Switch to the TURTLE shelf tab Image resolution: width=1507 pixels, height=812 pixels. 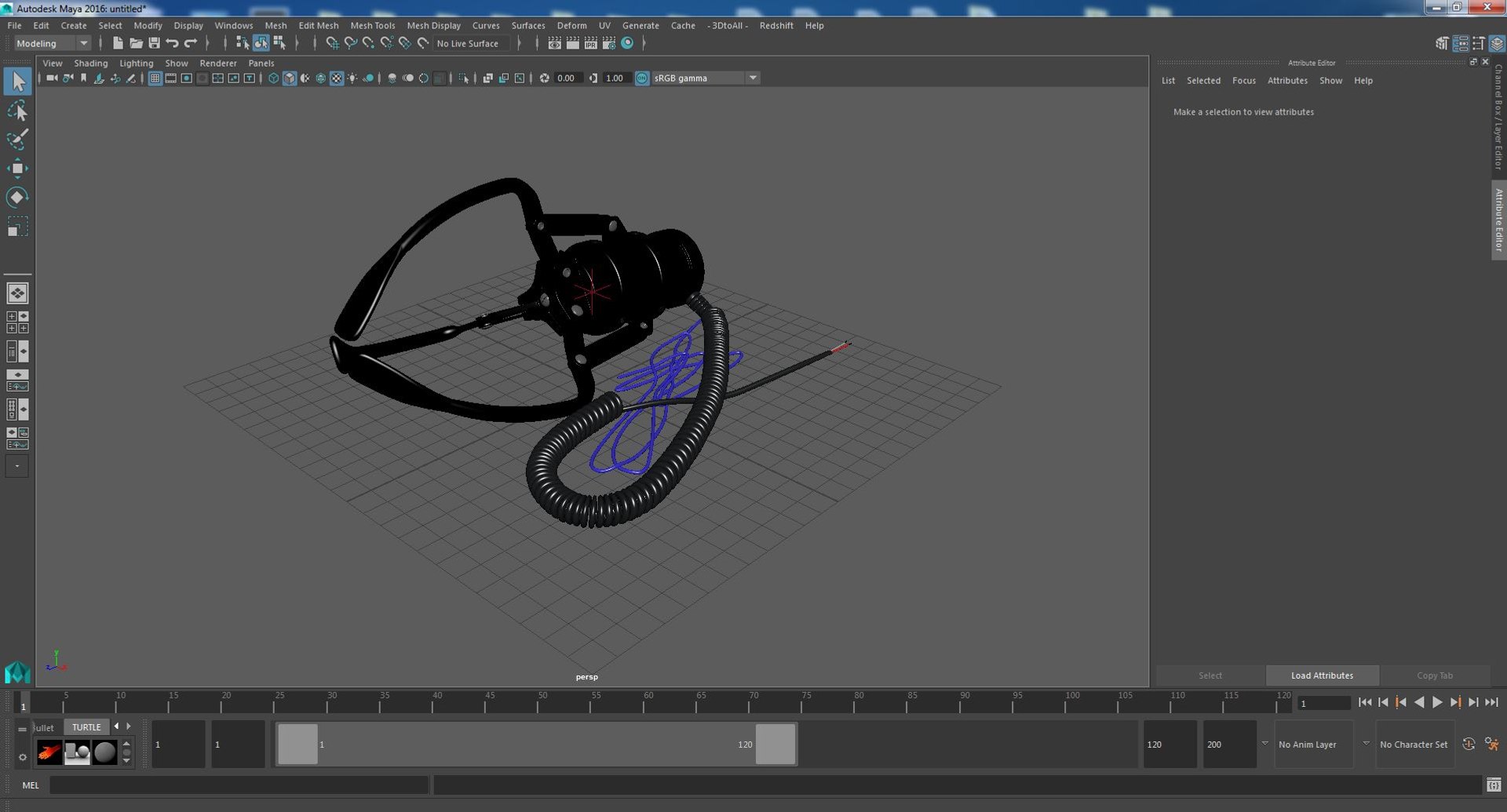coord(86,727)
